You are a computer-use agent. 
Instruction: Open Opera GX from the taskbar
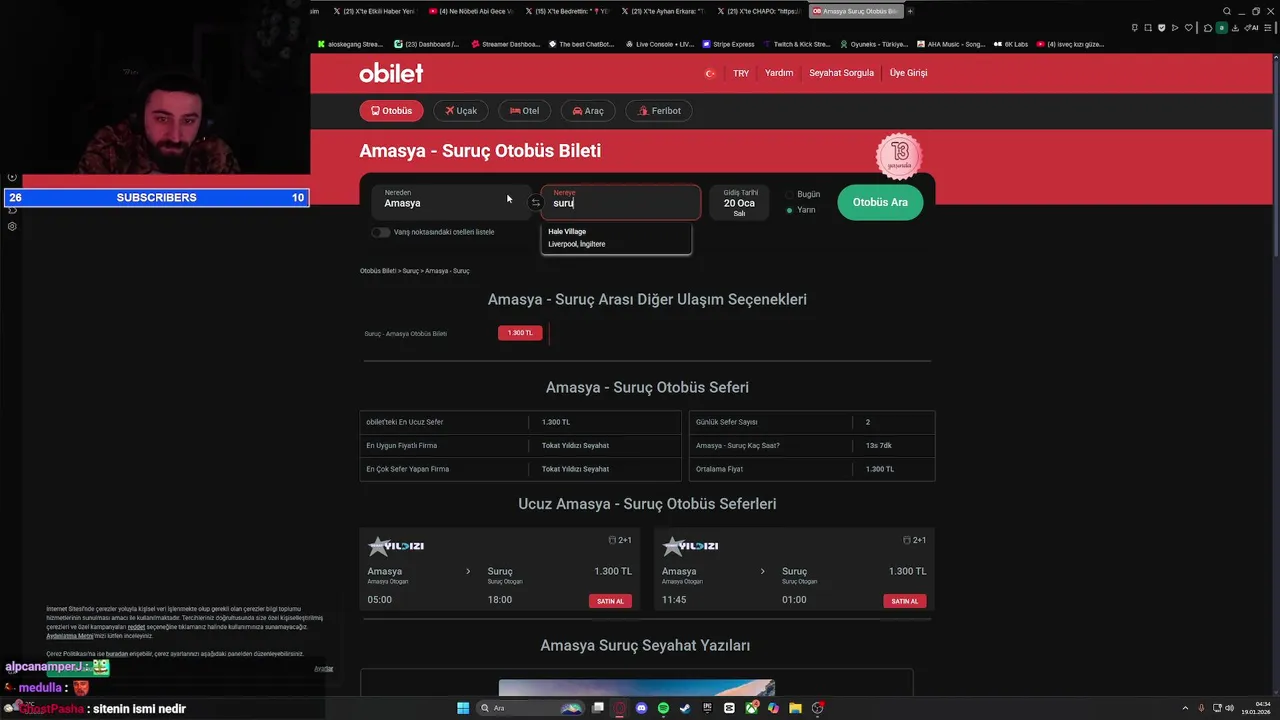click(x=619, y=708)
